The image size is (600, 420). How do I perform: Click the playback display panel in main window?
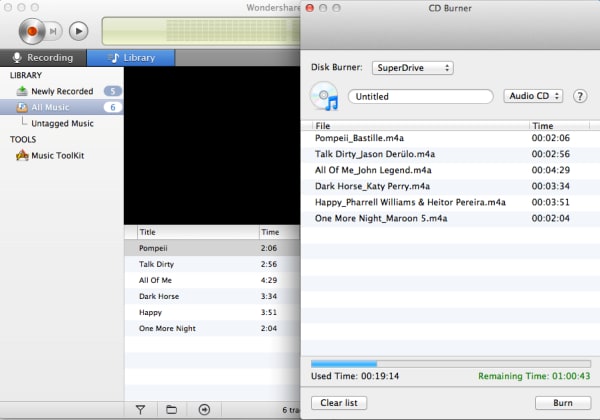(201, 31)
